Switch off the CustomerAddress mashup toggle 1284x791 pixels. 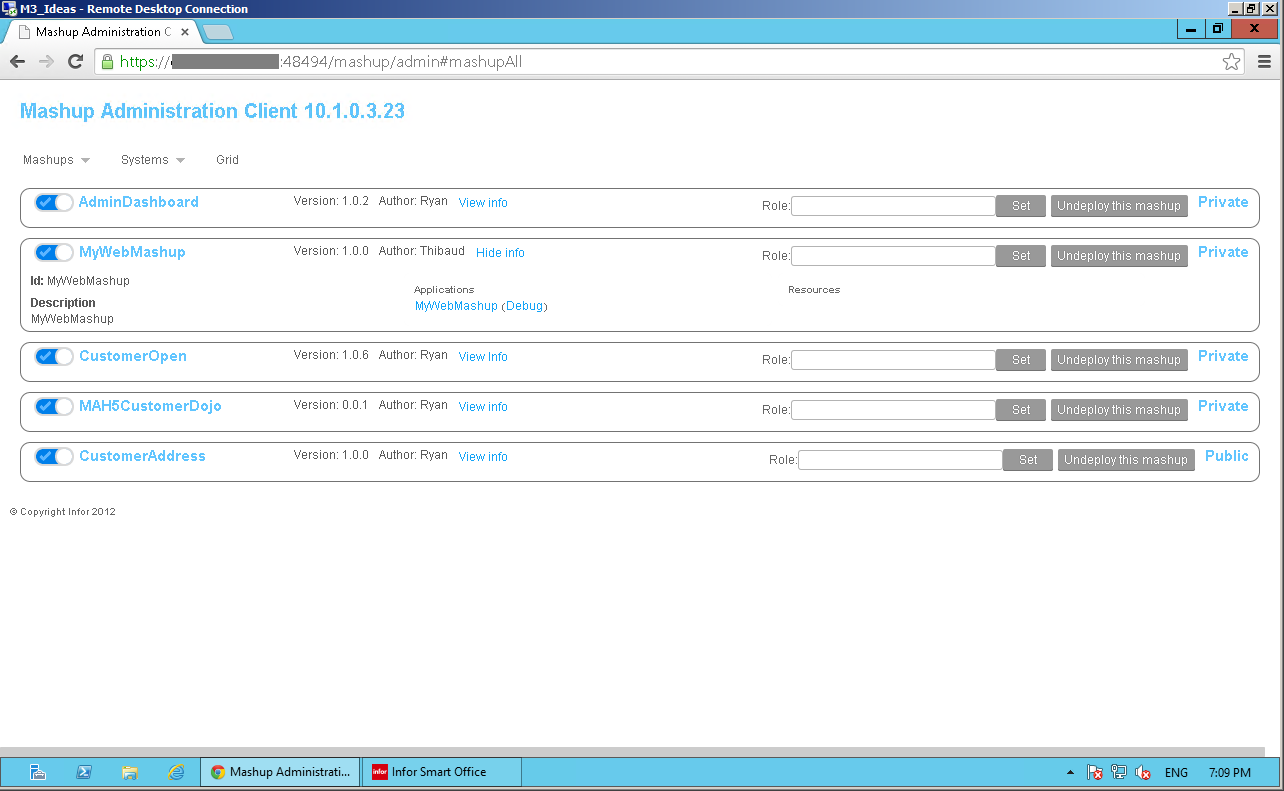pyautogui.click(x=54, y=457)
